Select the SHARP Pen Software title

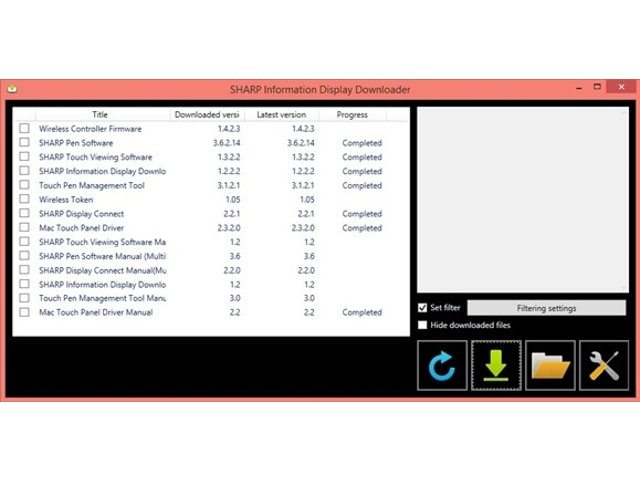click(x=76, y=143)
